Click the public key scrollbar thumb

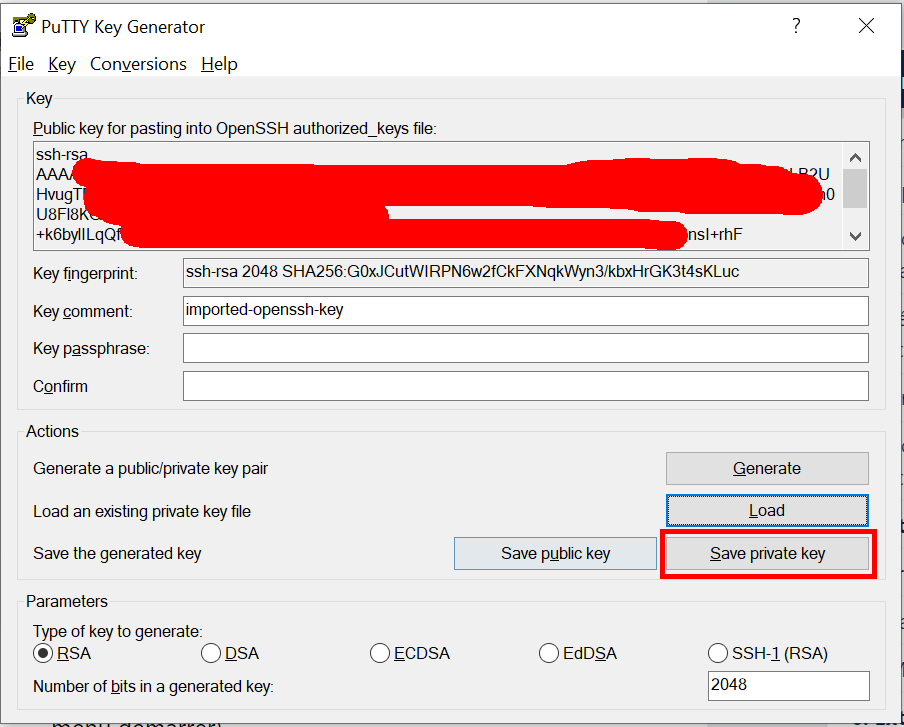[x=856, y=188]
